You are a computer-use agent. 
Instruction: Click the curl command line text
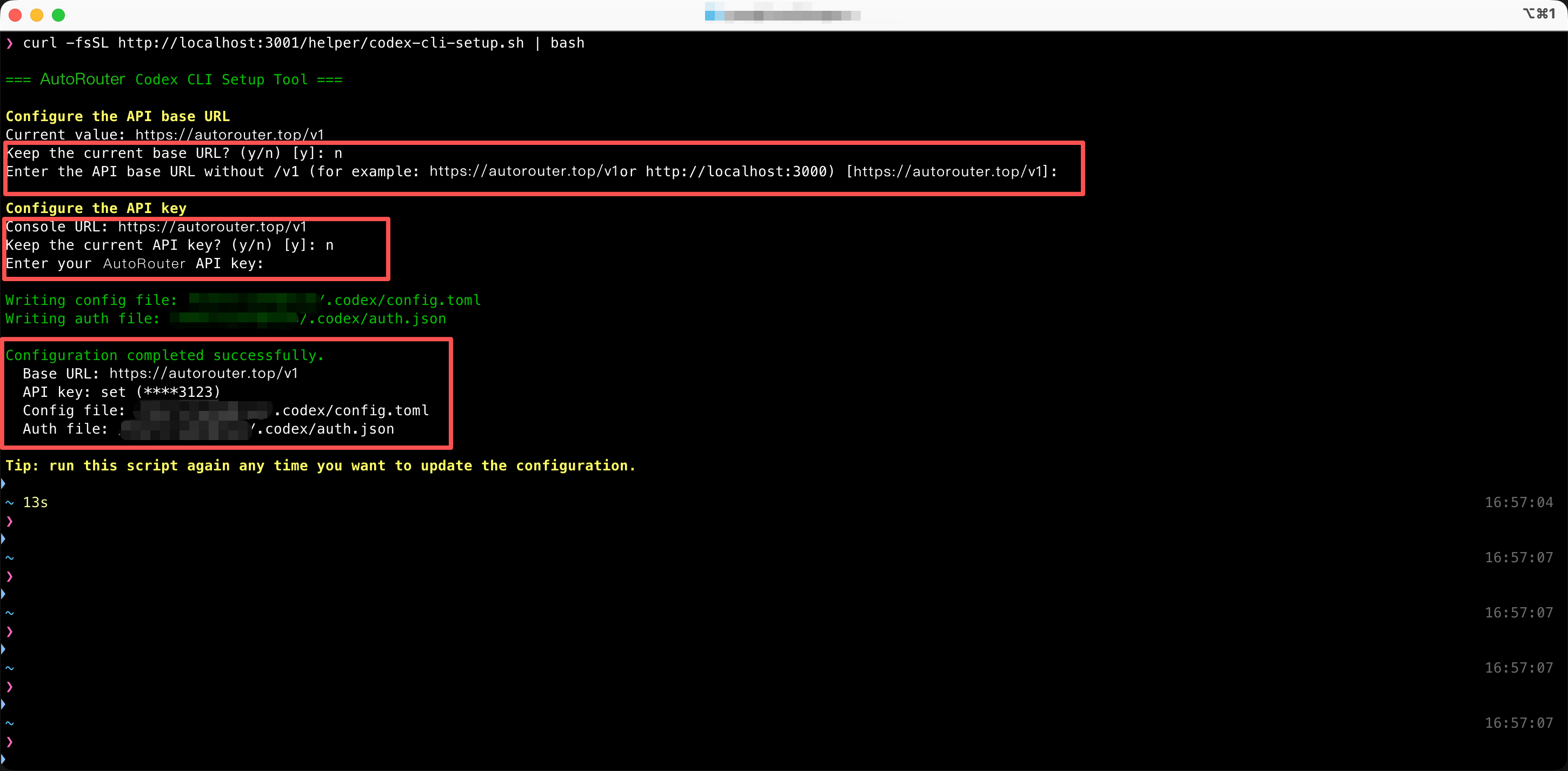pyautogui.click(x=304, y=43)
